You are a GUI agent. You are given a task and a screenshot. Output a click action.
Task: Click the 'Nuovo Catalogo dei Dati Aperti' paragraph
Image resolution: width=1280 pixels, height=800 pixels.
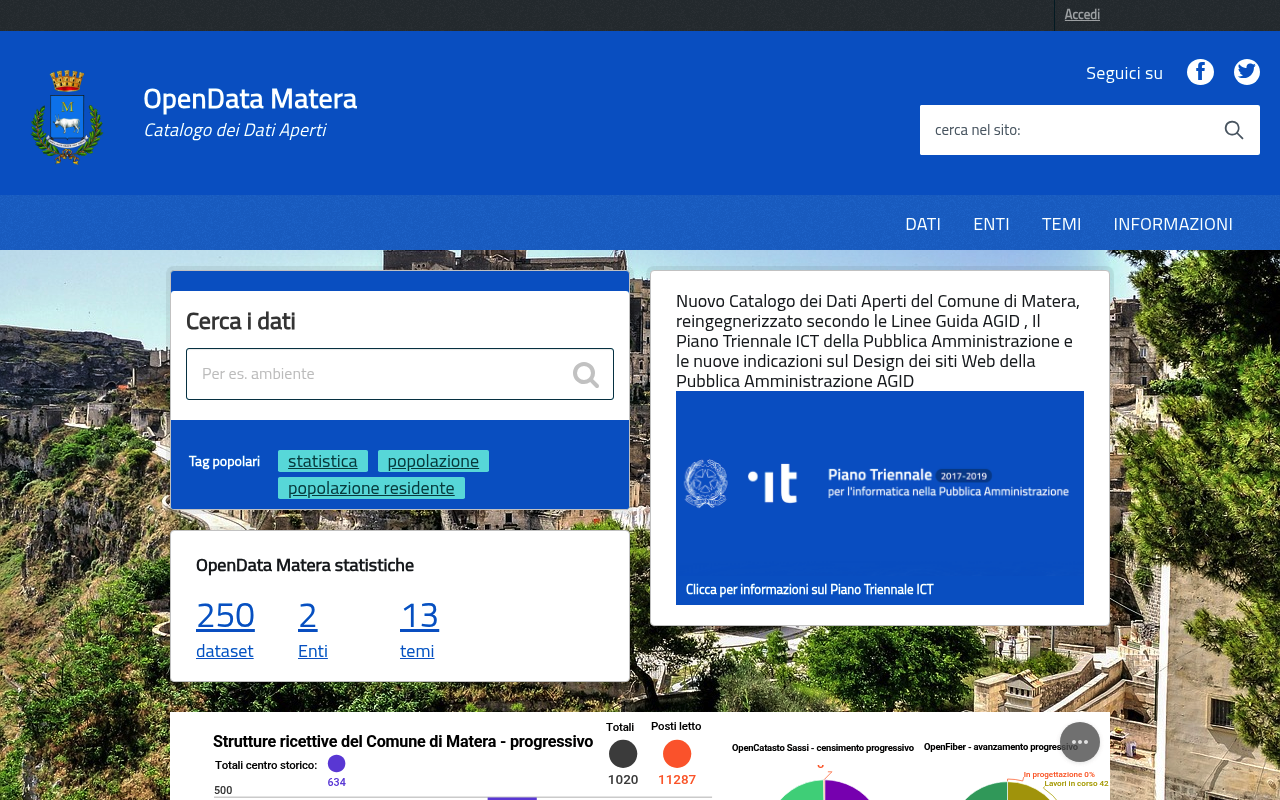[x=878, y=341]
